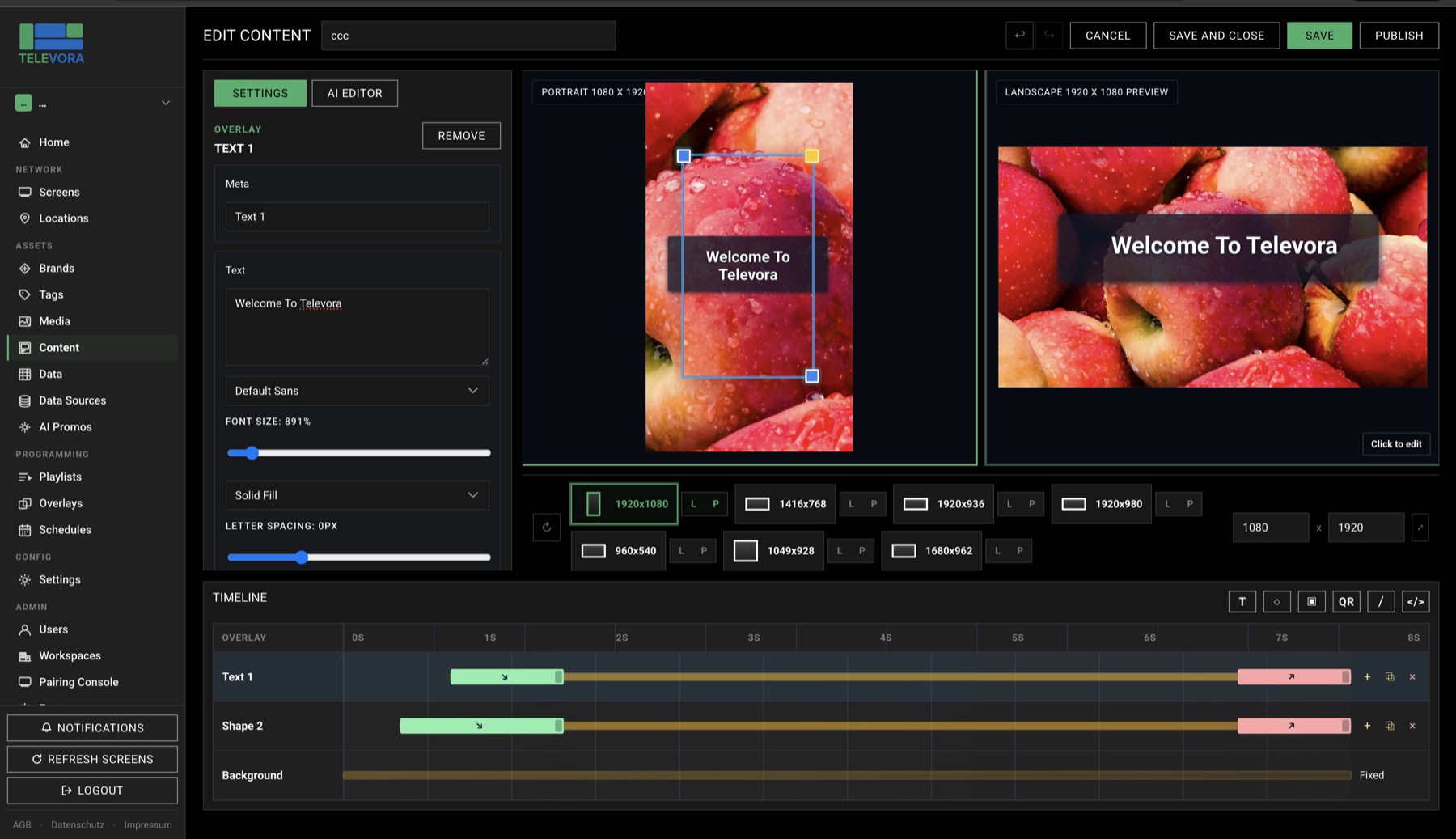Image resolution: width=1456 pixels, height=839 pixels.
Task: Click the content name field containing ccc
Action: point(468,36)
